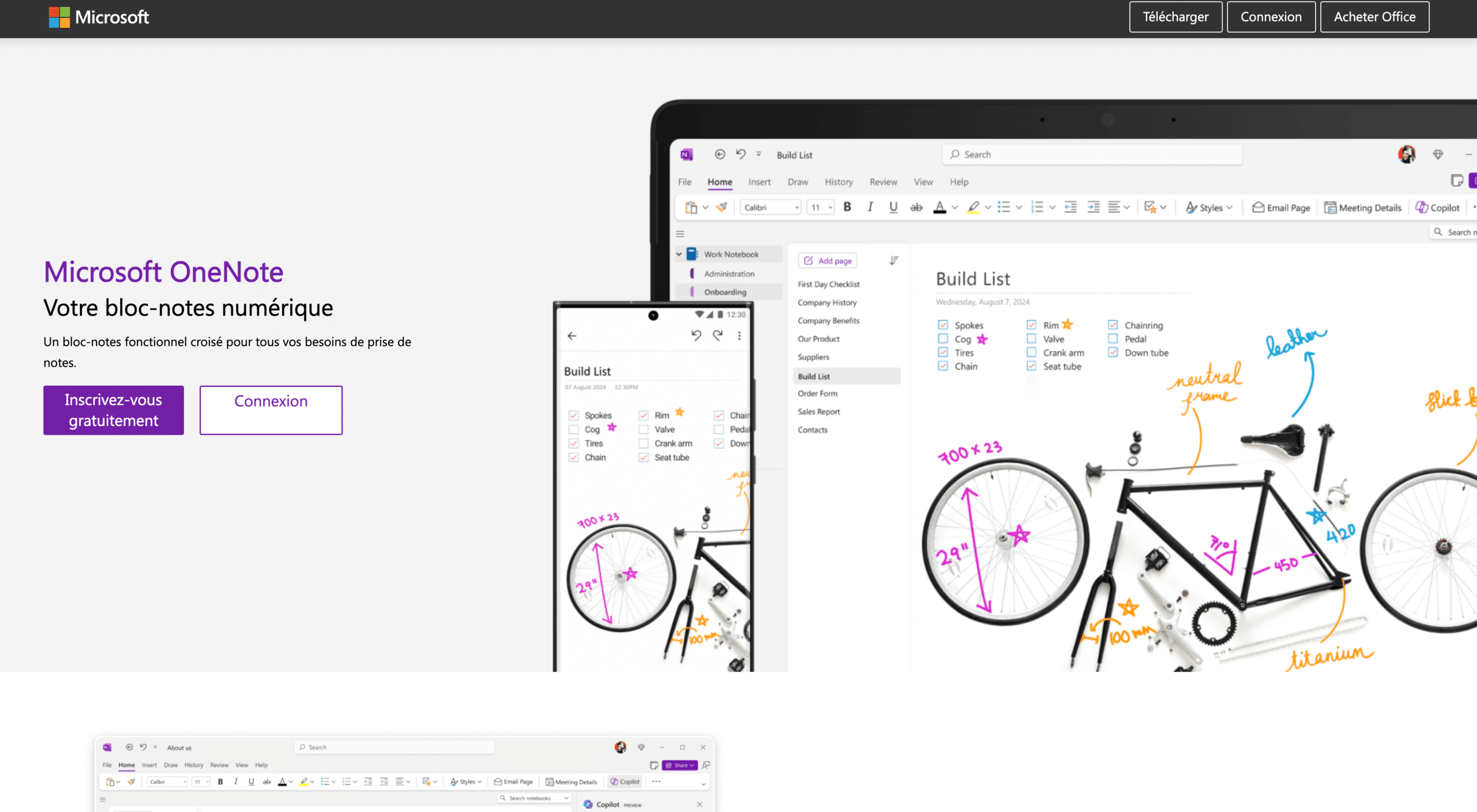This screenshot has width=1477, height=812.
Task: Click user avatar in Build List window
Action: 1406,154
